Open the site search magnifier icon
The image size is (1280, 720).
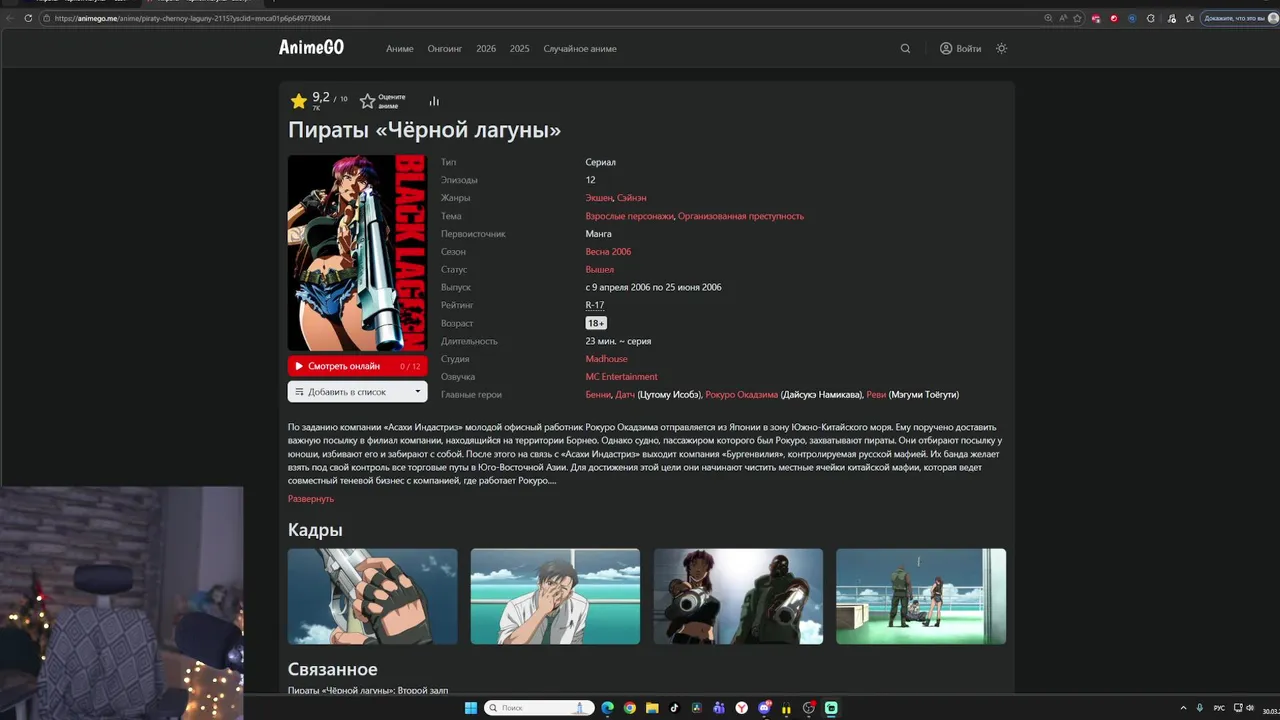coord(905,48)
